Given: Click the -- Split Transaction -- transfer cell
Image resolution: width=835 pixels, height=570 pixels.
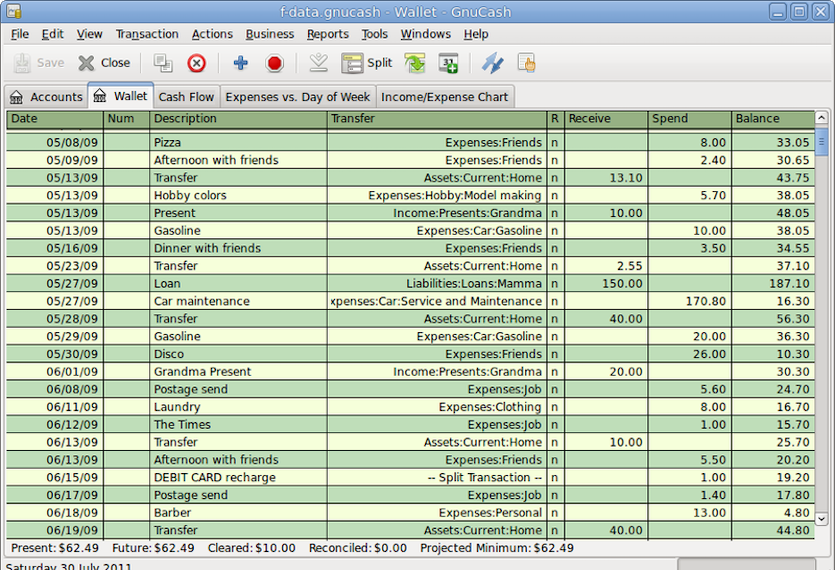Looking at the screenshot, I should click(437, 477).
